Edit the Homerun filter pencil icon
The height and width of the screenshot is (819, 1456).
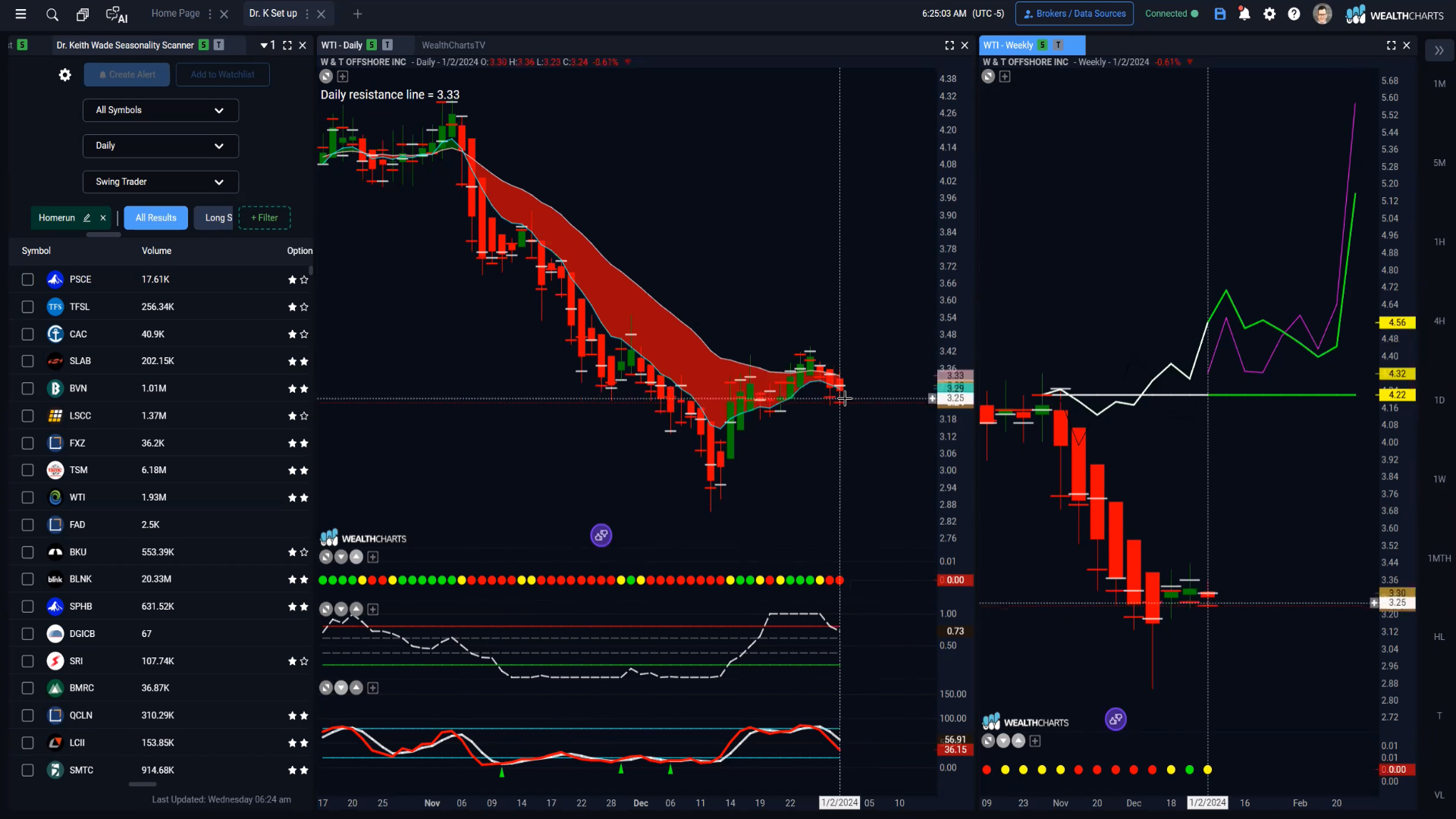(x=86, y=218)
